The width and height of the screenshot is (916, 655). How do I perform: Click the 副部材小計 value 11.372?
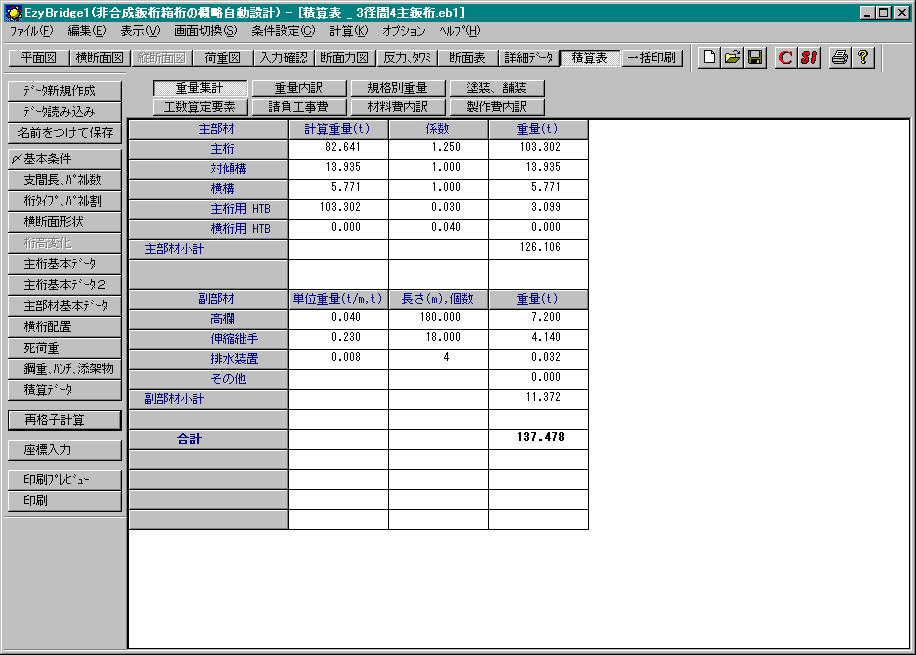coord(543,397)
